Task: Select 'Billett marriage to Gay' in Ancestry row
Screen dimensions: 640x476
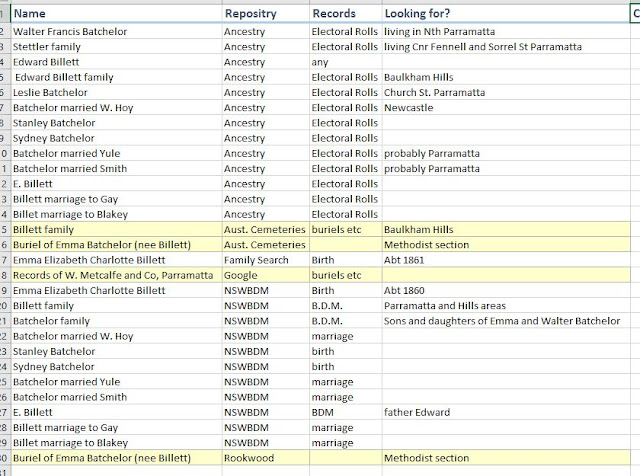Action: [116, 199]
